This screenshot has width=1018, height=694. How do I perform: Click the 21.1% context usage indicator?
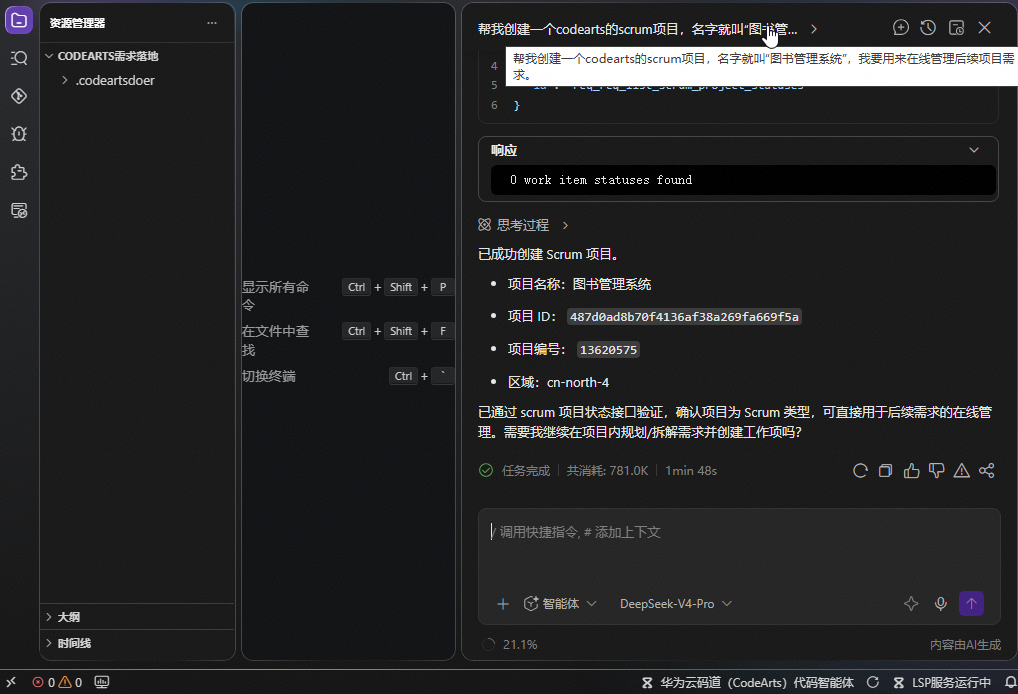coord(510,645)
